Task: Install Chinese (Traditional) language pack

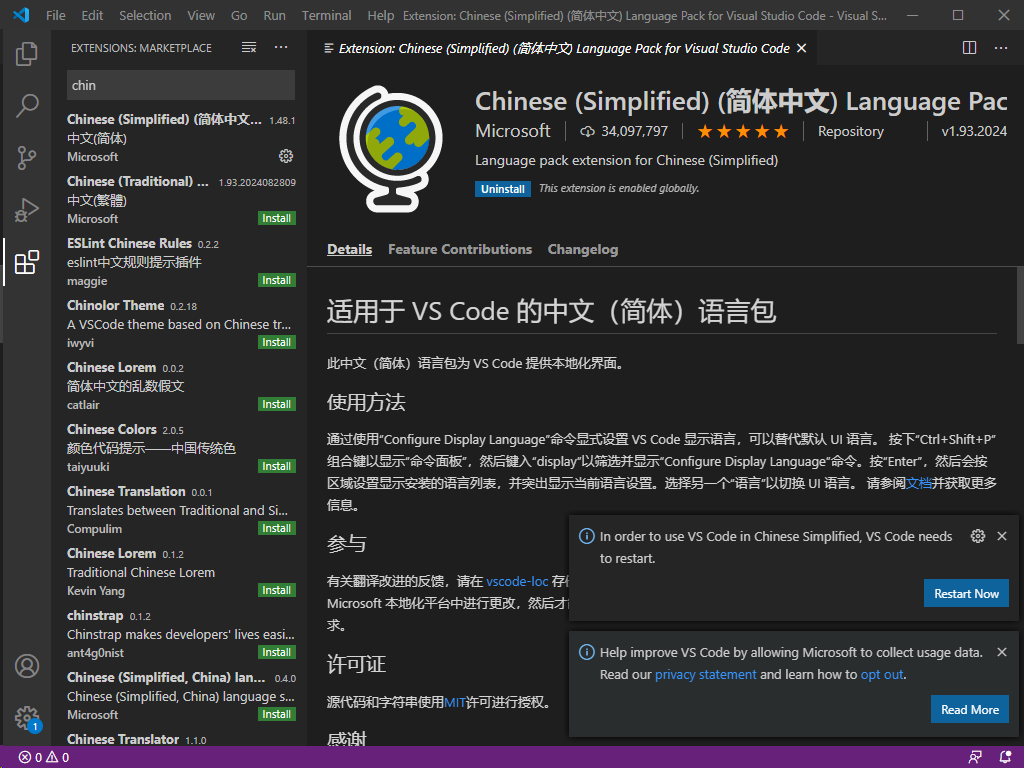Action: pyautogui.click(x=276, y=218)
